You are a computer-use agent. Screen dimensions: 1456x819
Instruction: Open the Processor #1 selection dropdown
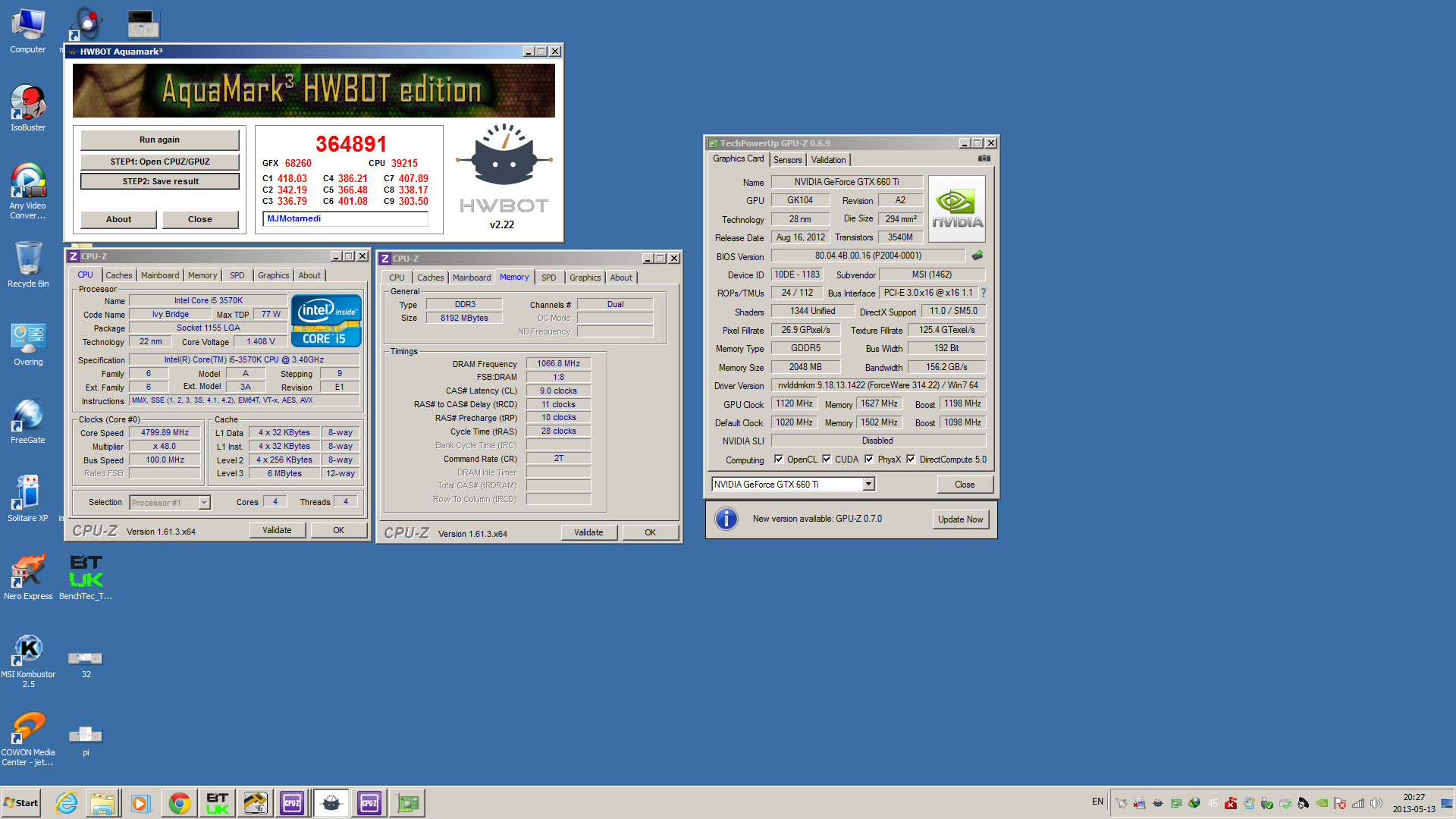(x=204, y=503)
